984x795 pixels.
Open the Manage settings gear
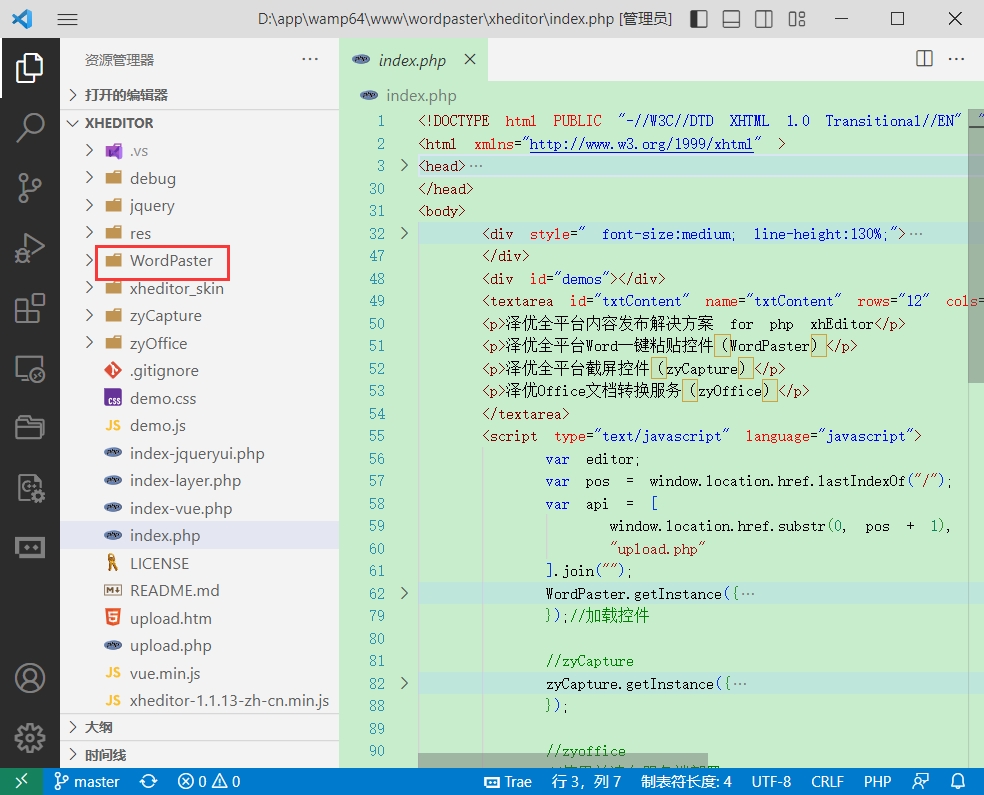pos(29,738)
